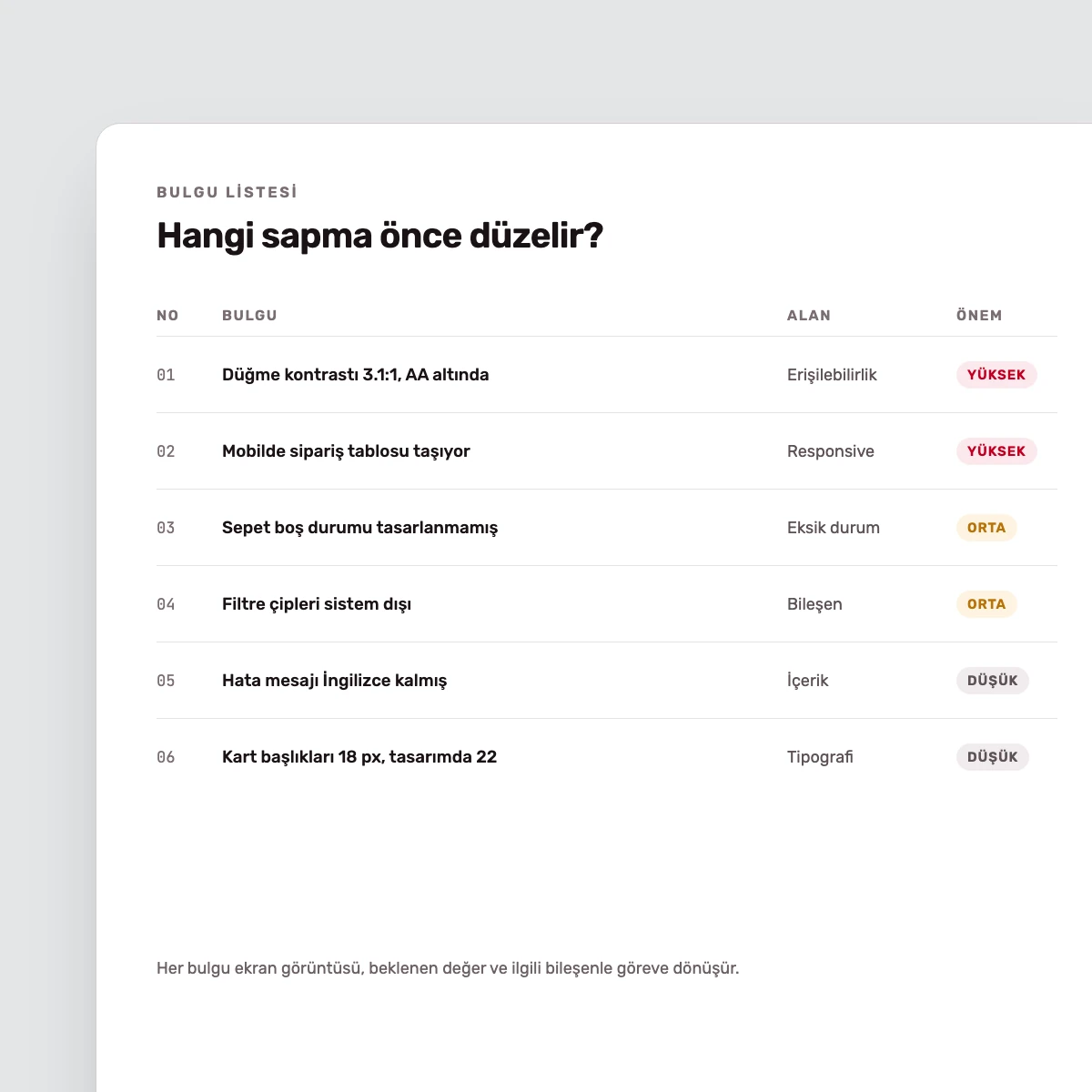This screenshot has width=1092, height=1092.
Task: Click the NO column header
Action: point(167,316)
